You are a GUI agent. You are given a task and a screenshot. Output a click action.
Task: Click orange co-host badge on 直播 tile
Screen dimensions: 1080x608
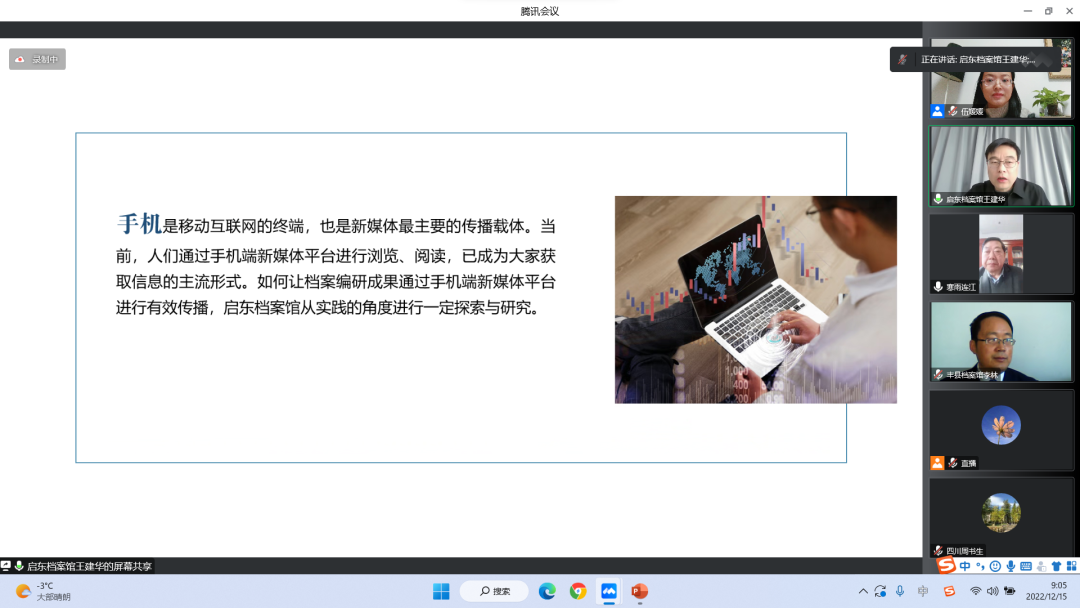(937, 463)
